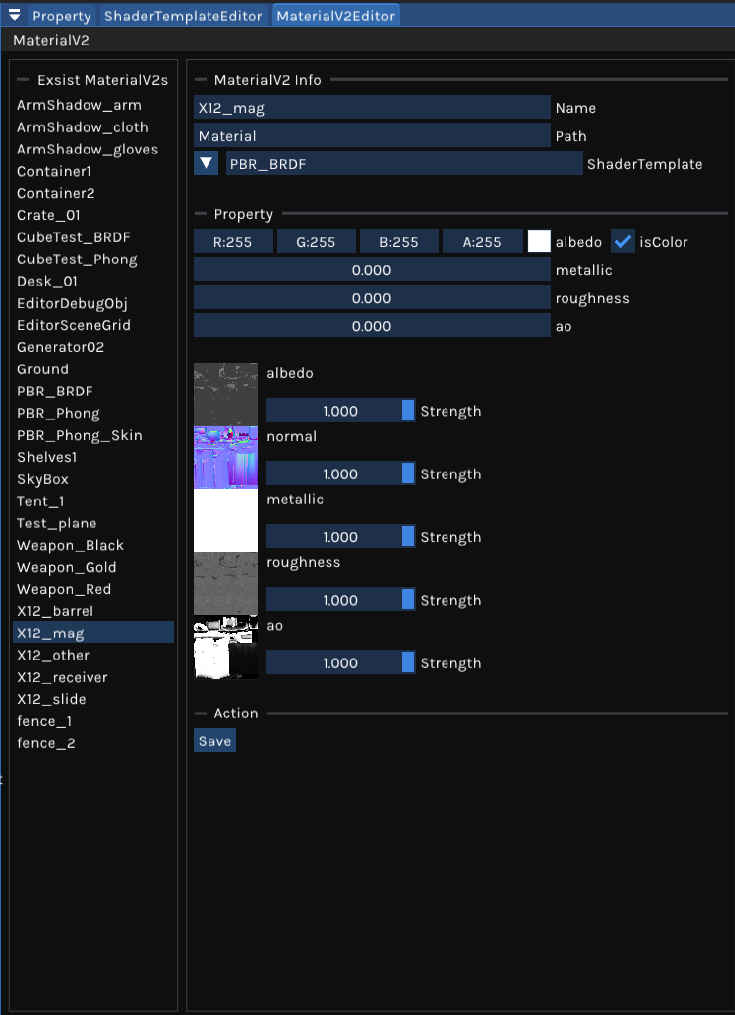
Task: Open the ShaderTemplate dropdown arrow
Action: [x=206, y=163]
